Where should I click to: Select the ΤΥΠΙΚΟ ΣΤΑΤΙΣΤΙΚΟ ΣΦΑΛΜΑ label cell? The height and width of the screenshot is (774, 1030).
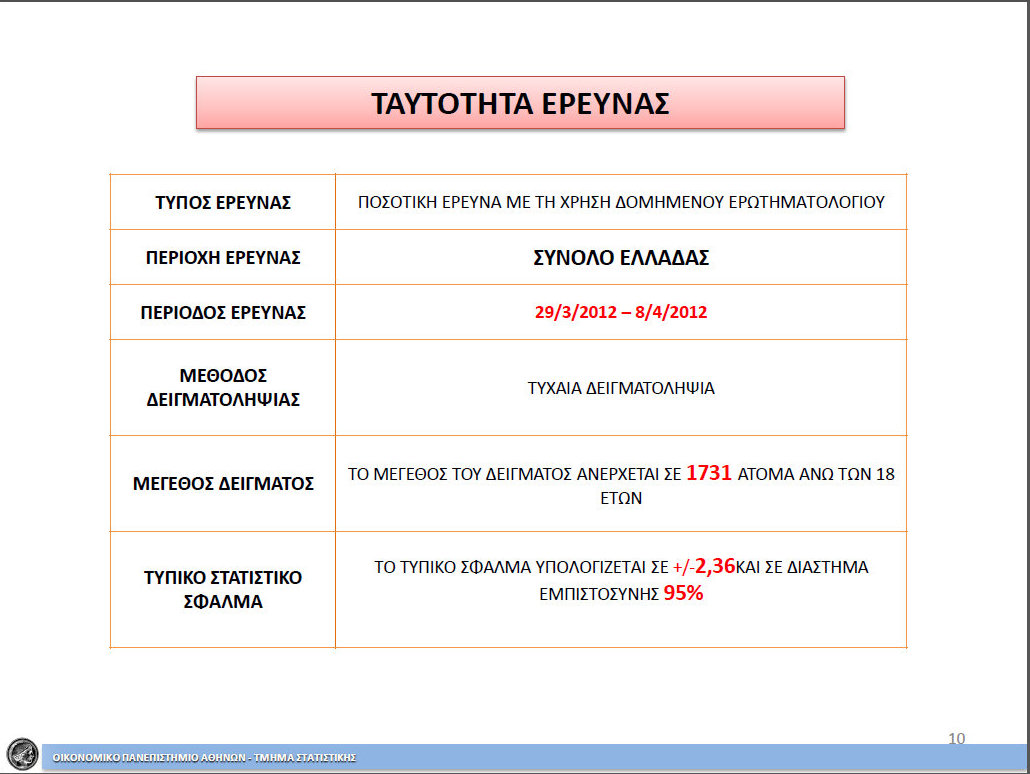[223, 590]
